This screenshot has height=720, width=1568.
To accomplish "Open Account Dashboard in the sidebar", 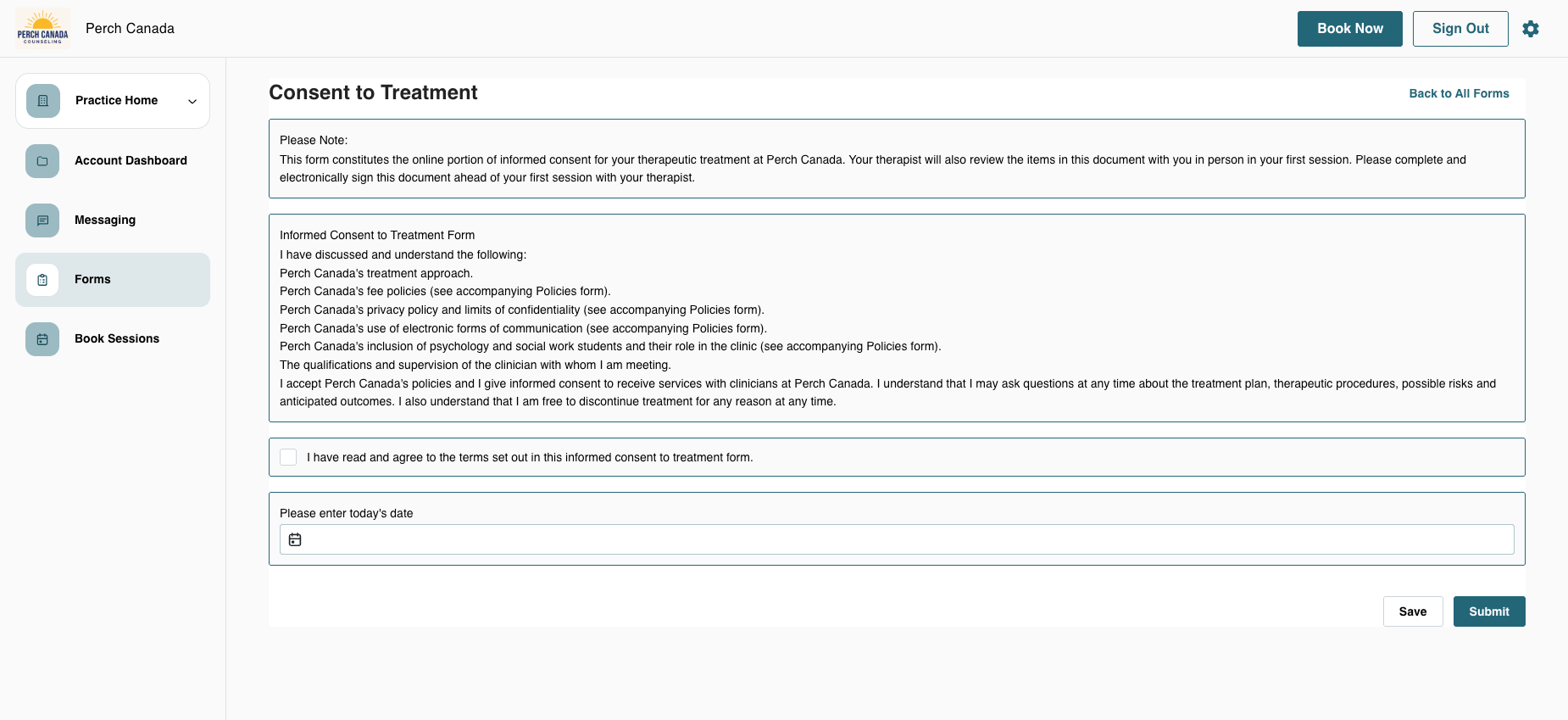I will pos(113,161).
